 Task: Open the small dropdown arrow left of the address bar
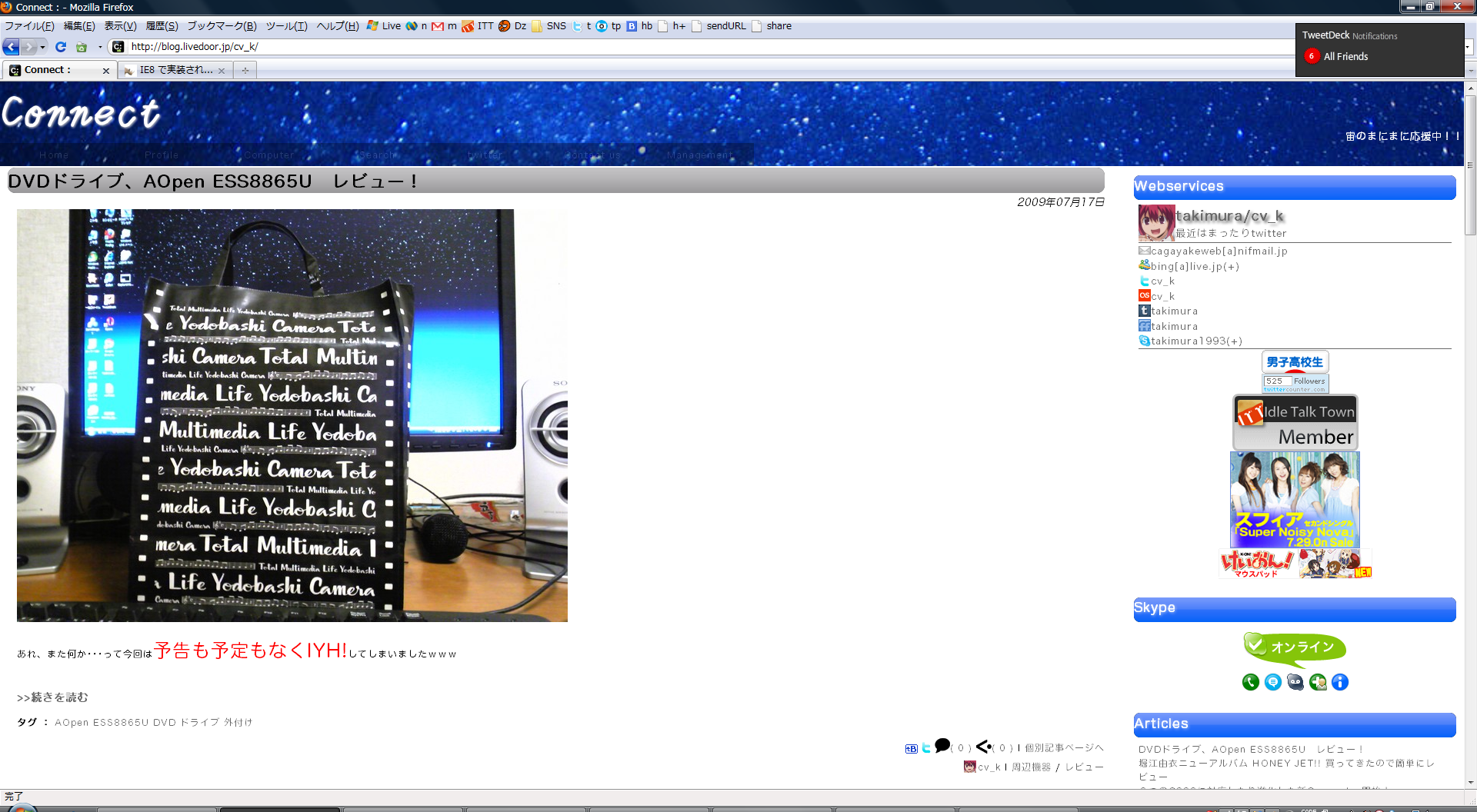[x=100, y=47]
